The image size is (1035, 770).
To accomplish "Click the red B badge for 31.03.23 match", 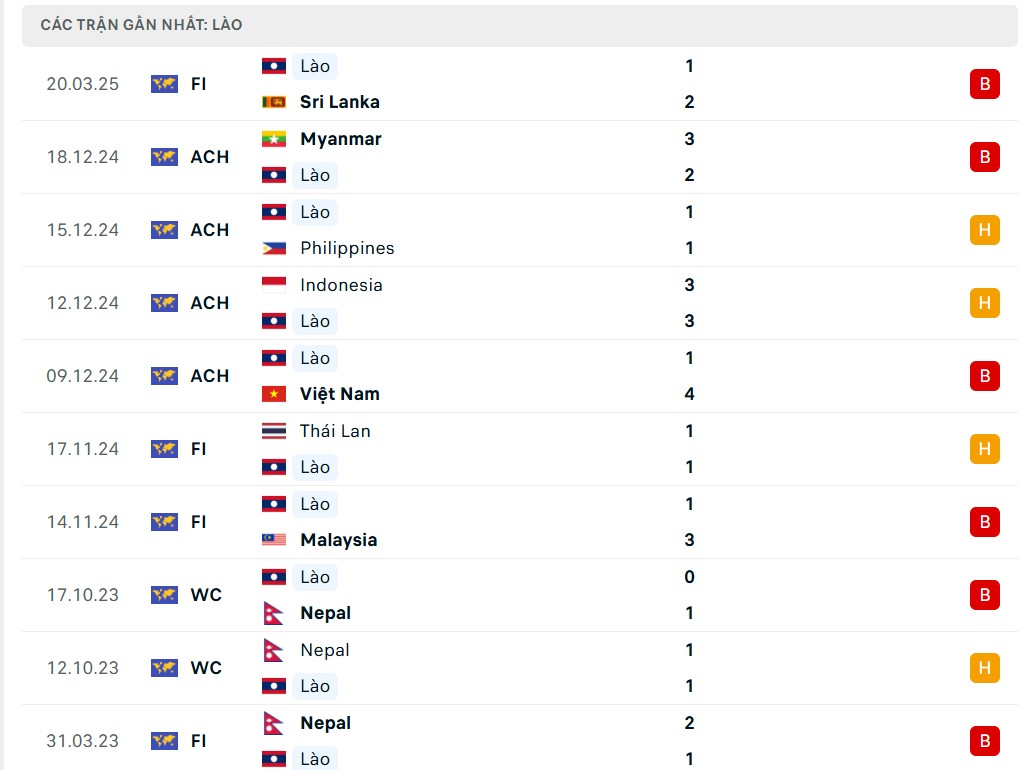I will click(x=984, y=741).
